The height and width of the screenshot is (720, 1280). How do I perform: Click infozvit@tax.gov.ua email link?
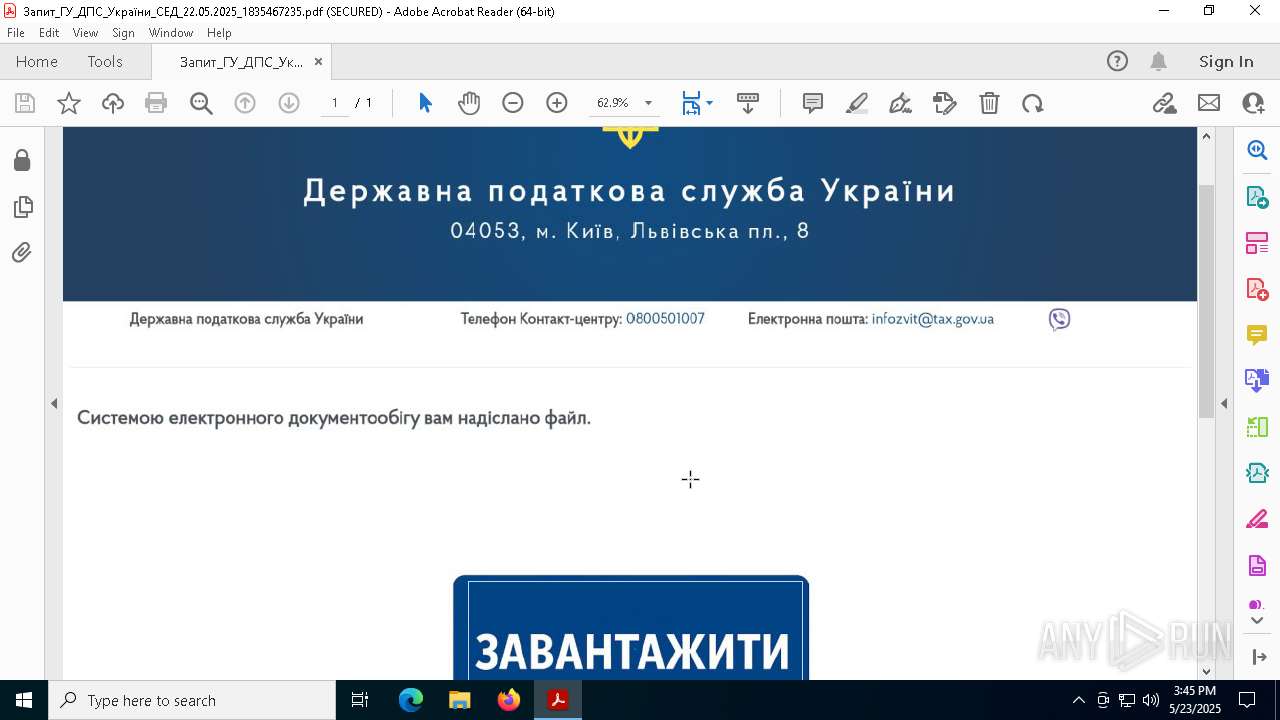click(933, 319)
